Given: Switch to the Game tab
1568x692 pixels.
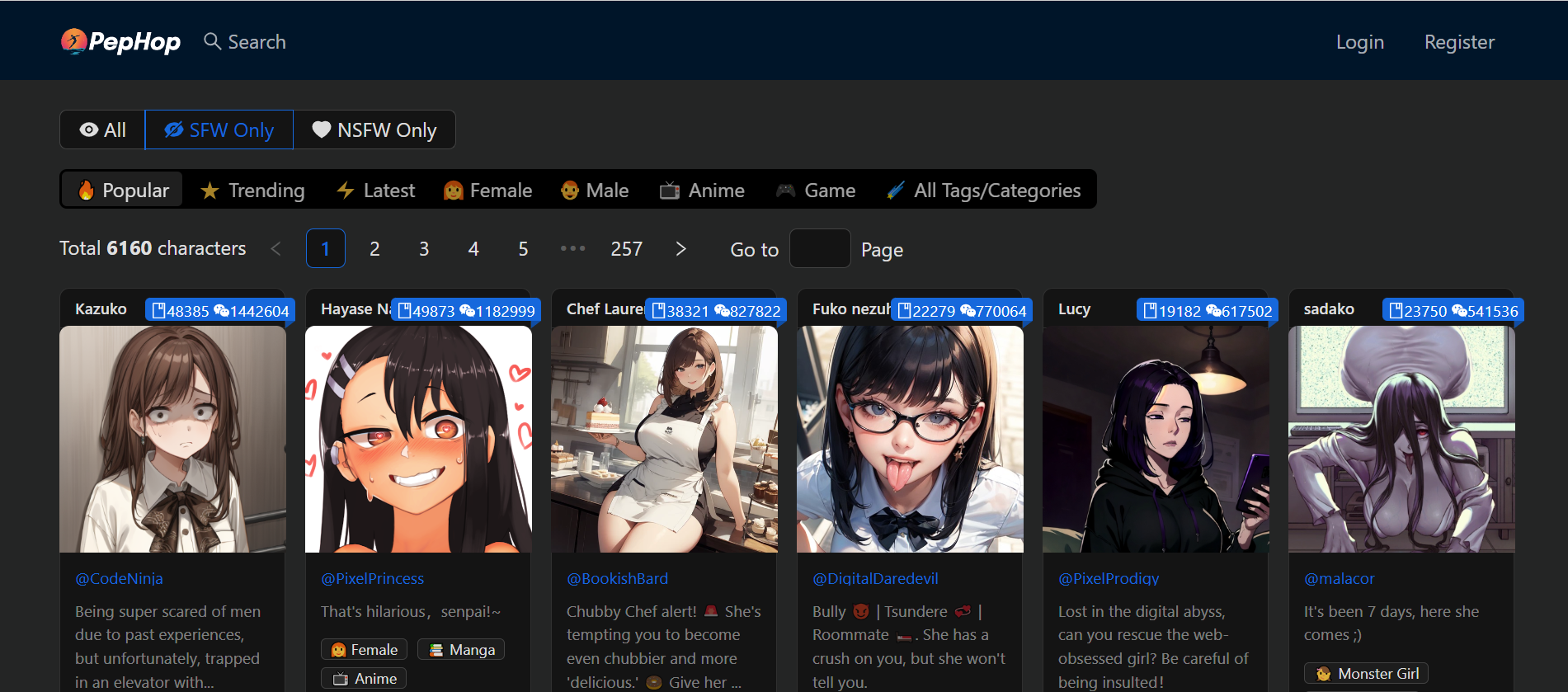Looking at the screenshot, I should coord(816,190).
